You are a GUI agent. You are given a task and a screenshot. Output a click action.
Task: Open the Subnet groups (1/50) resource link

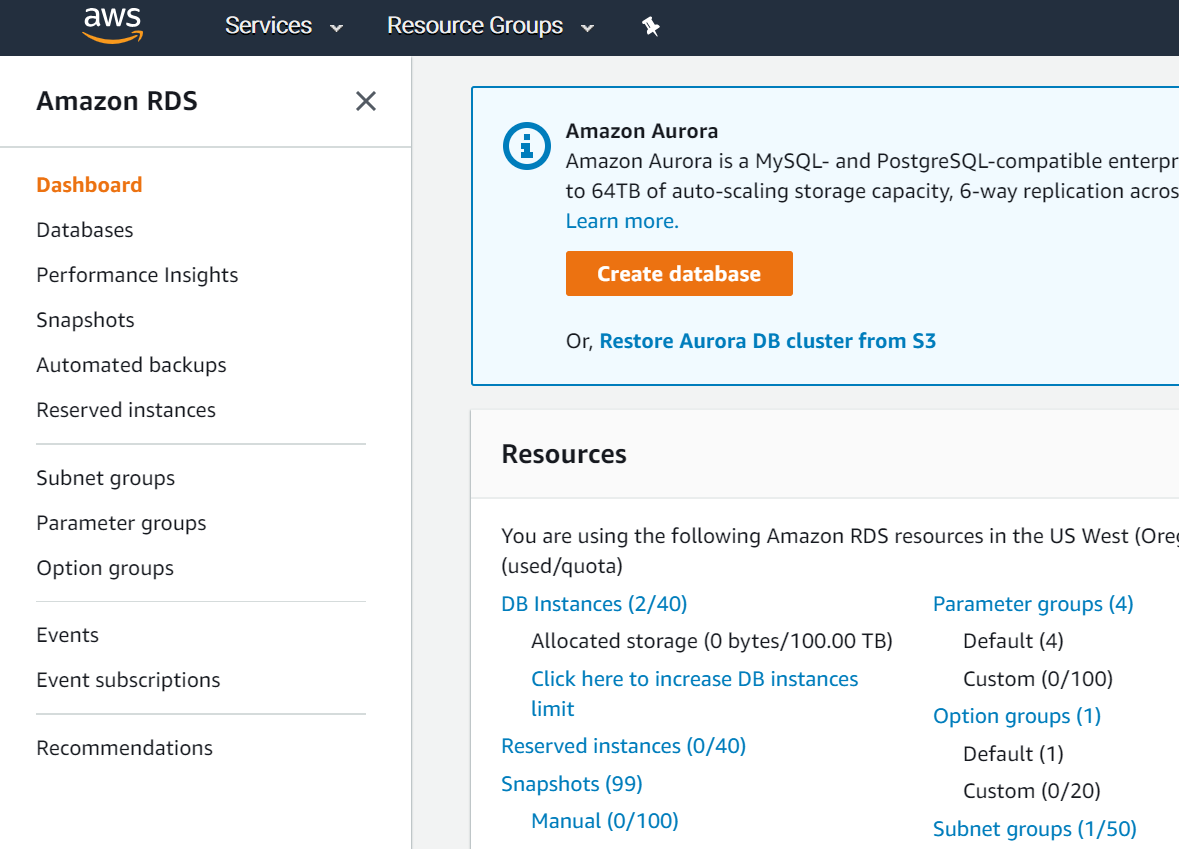coord(1034,829)
